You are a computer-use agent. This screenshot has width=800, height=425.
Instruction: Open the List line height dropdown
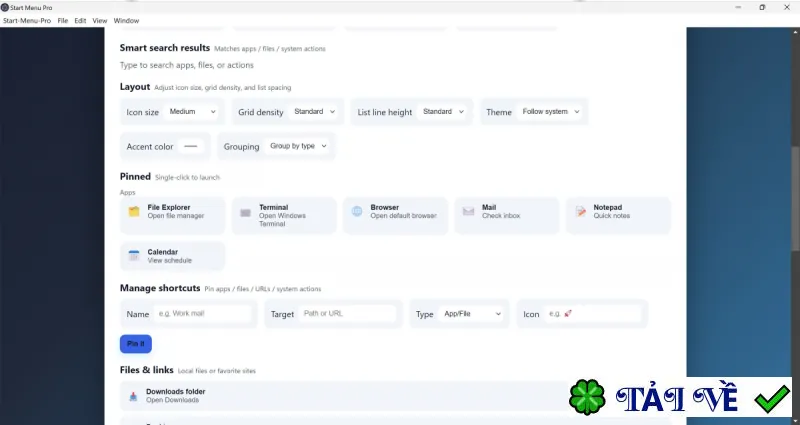pyautogui.click(x=442, y=112)
